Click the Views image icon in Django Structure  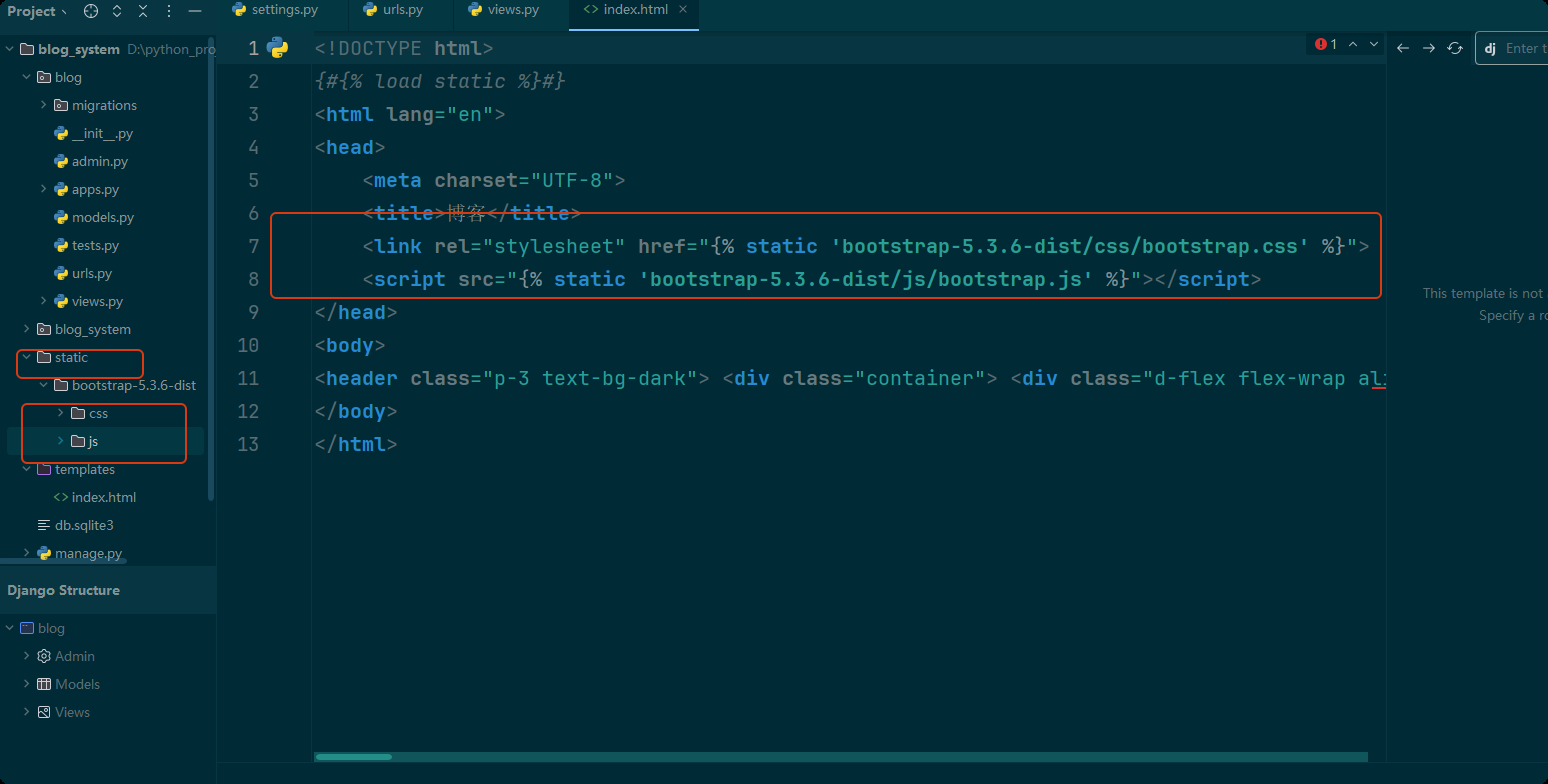click(44, 712)
